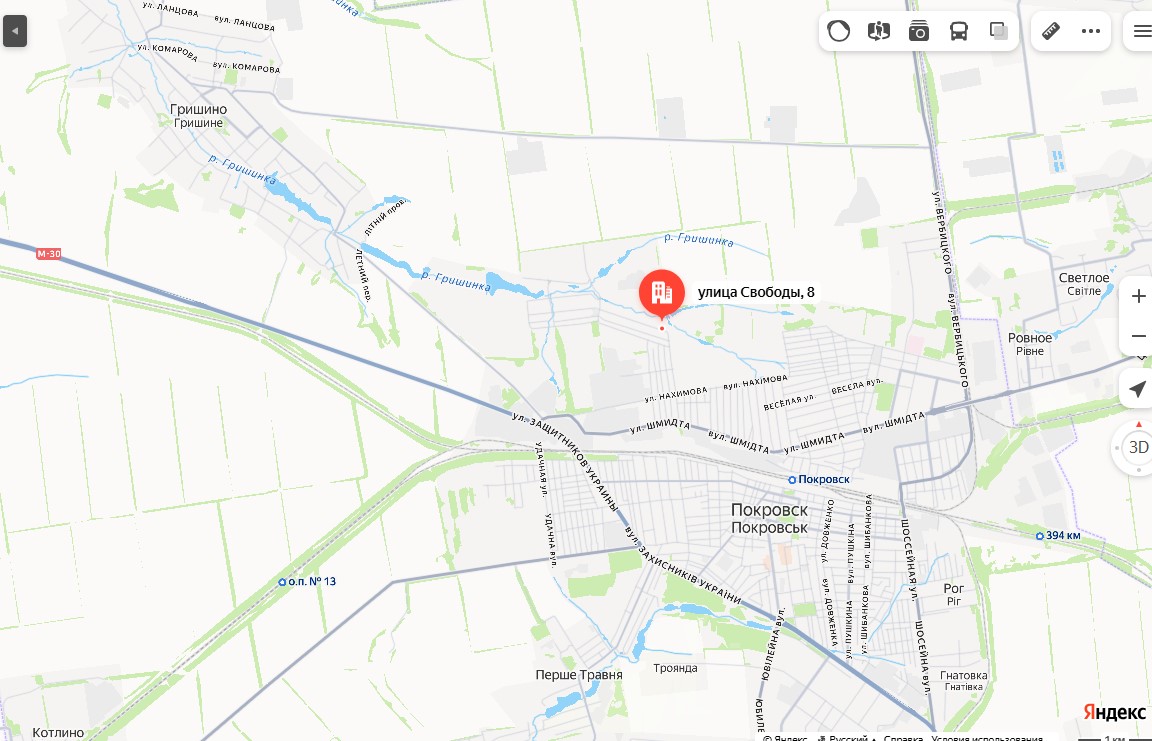Open the Русский language selector
The width and height of the screenshot is (1152, 741).
click(x=846, y=737)
